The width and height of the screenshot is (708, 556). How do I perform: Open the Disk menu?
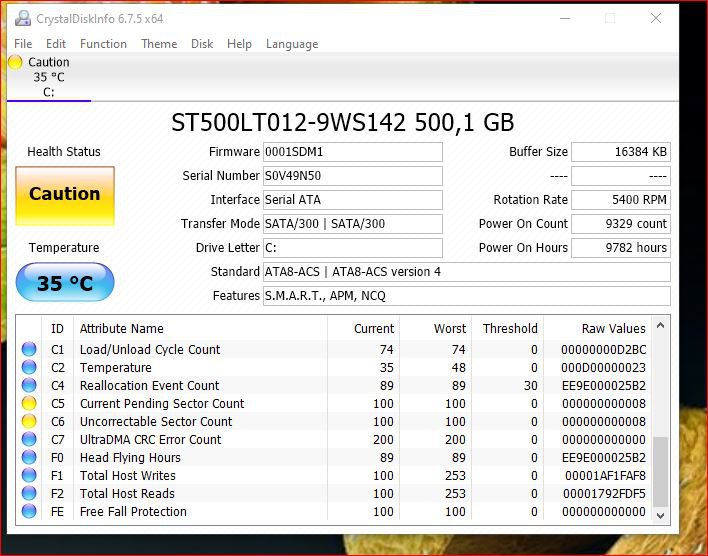click(x=202, y=44)
